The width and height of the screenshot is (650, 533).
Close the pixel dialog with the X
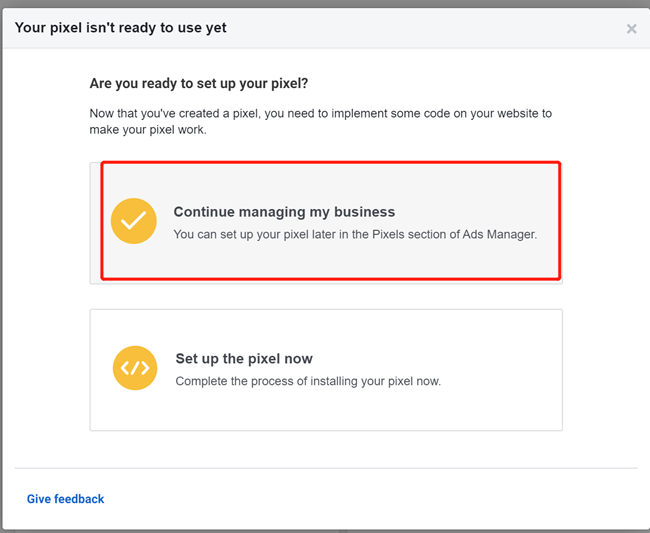(x=631, y=29)
